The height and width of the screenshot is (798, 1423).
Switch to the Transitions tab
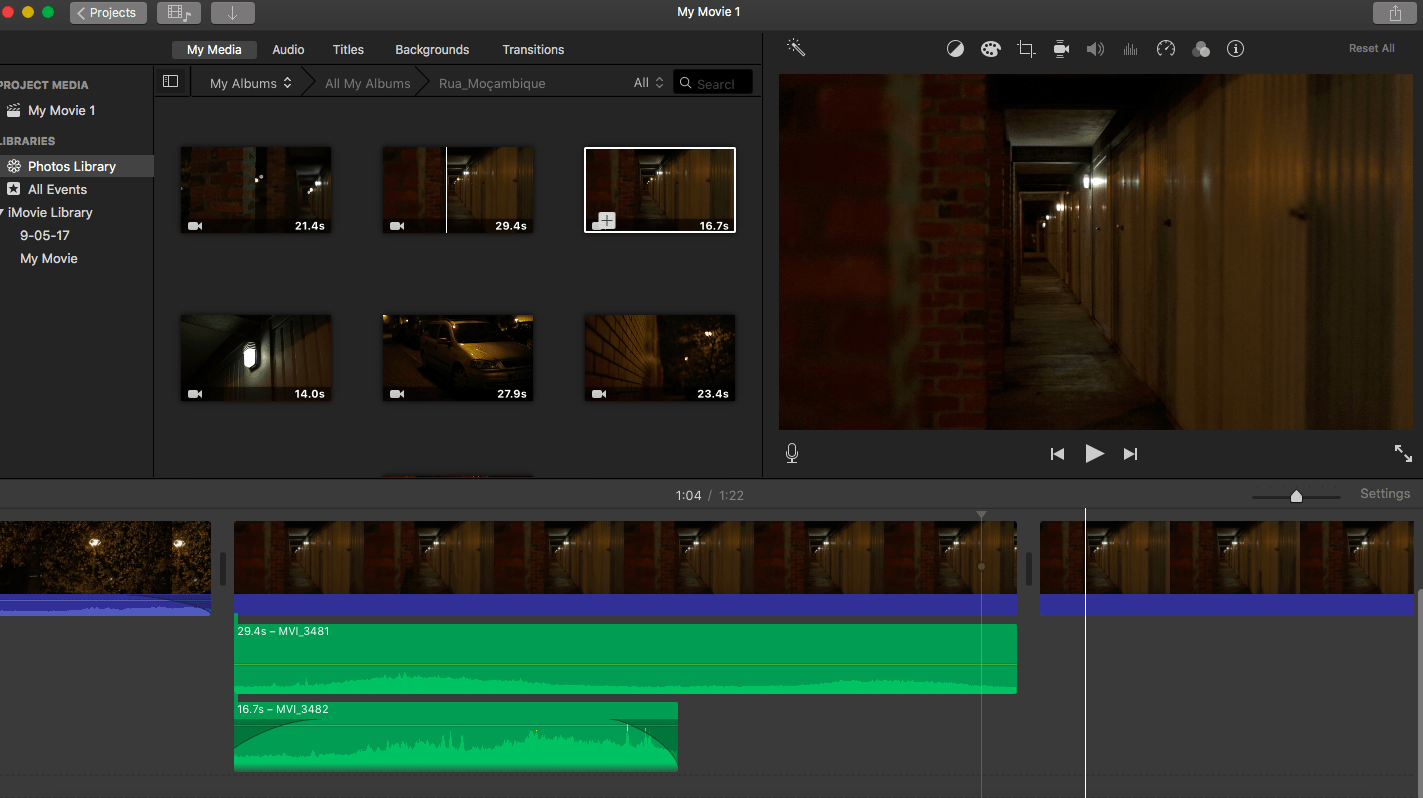(533, 49)
